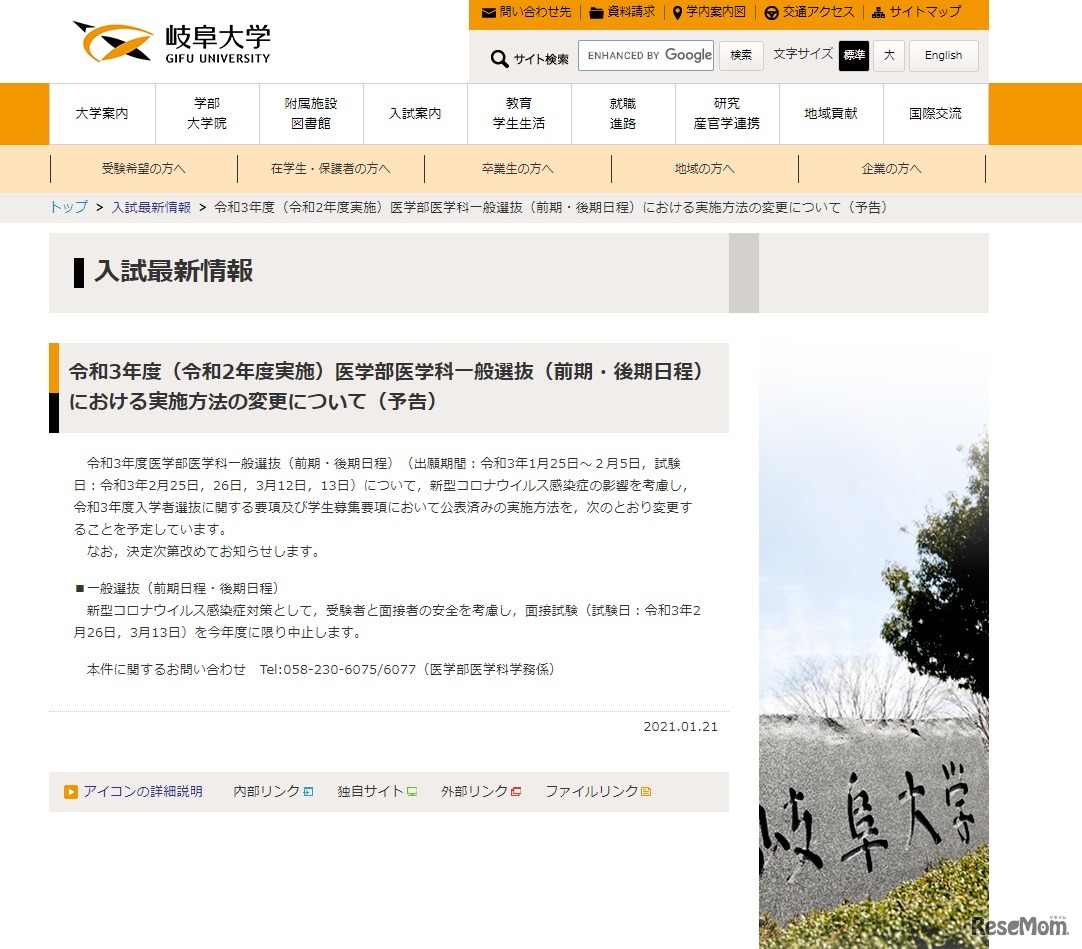1082x949 pixels.
Task: Expand the 学部大学院 navigation menu
Action: pyautogui.click(x=207, y=113)
